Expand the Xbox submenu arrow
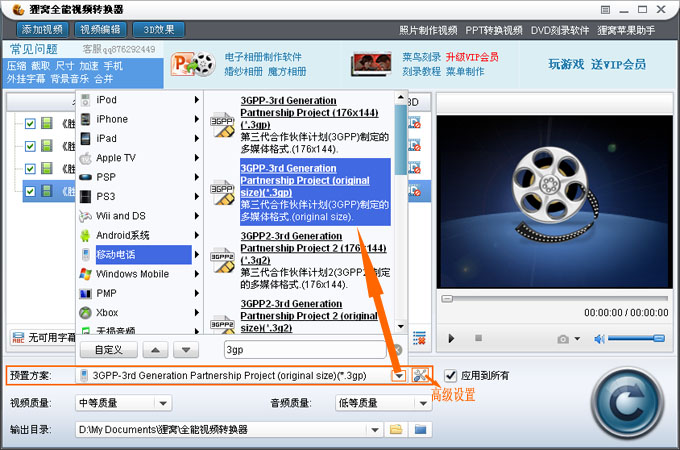The width and height of the screenshot is (680, 450). [196, 313]
